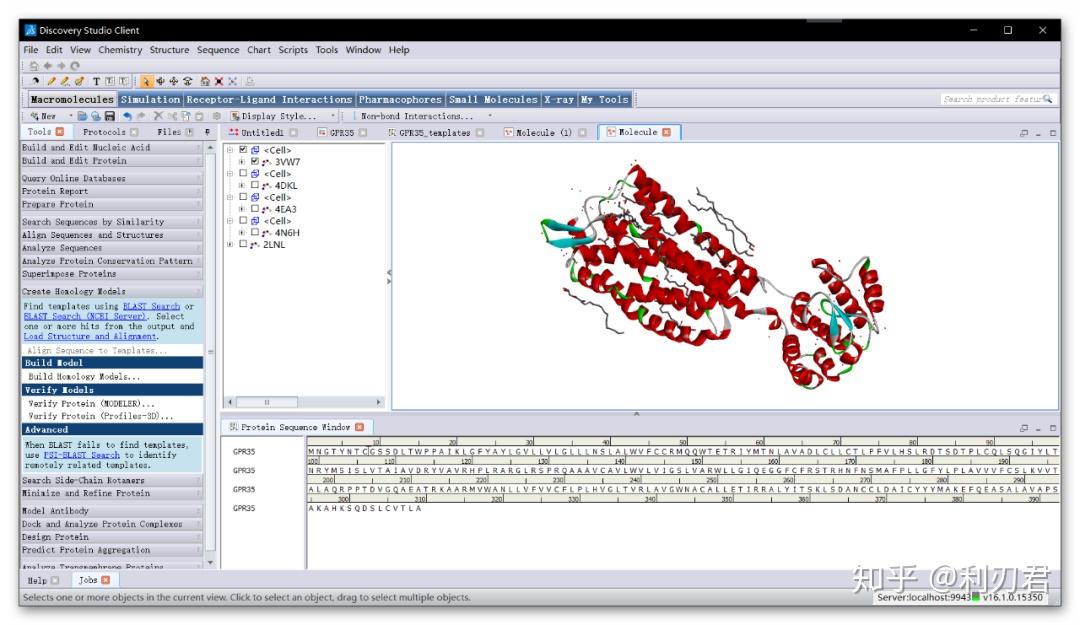Choose the Rotate view tool
Screen dimensions: 1080x625
160,81
